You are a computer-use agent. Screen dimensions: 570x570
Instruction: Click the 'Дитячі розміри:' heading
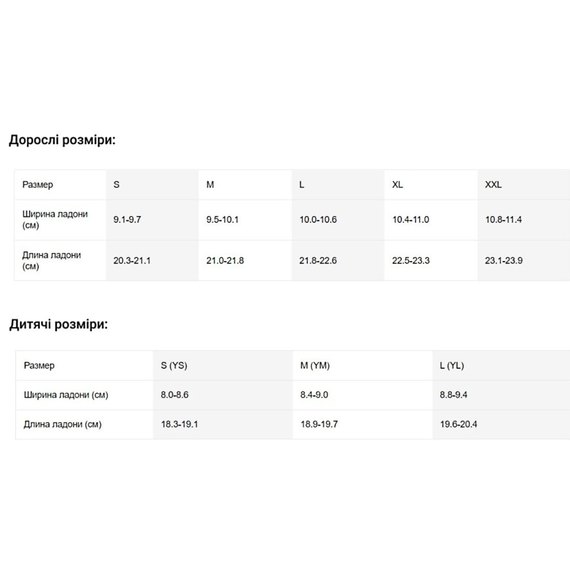(x=59, y=324)
